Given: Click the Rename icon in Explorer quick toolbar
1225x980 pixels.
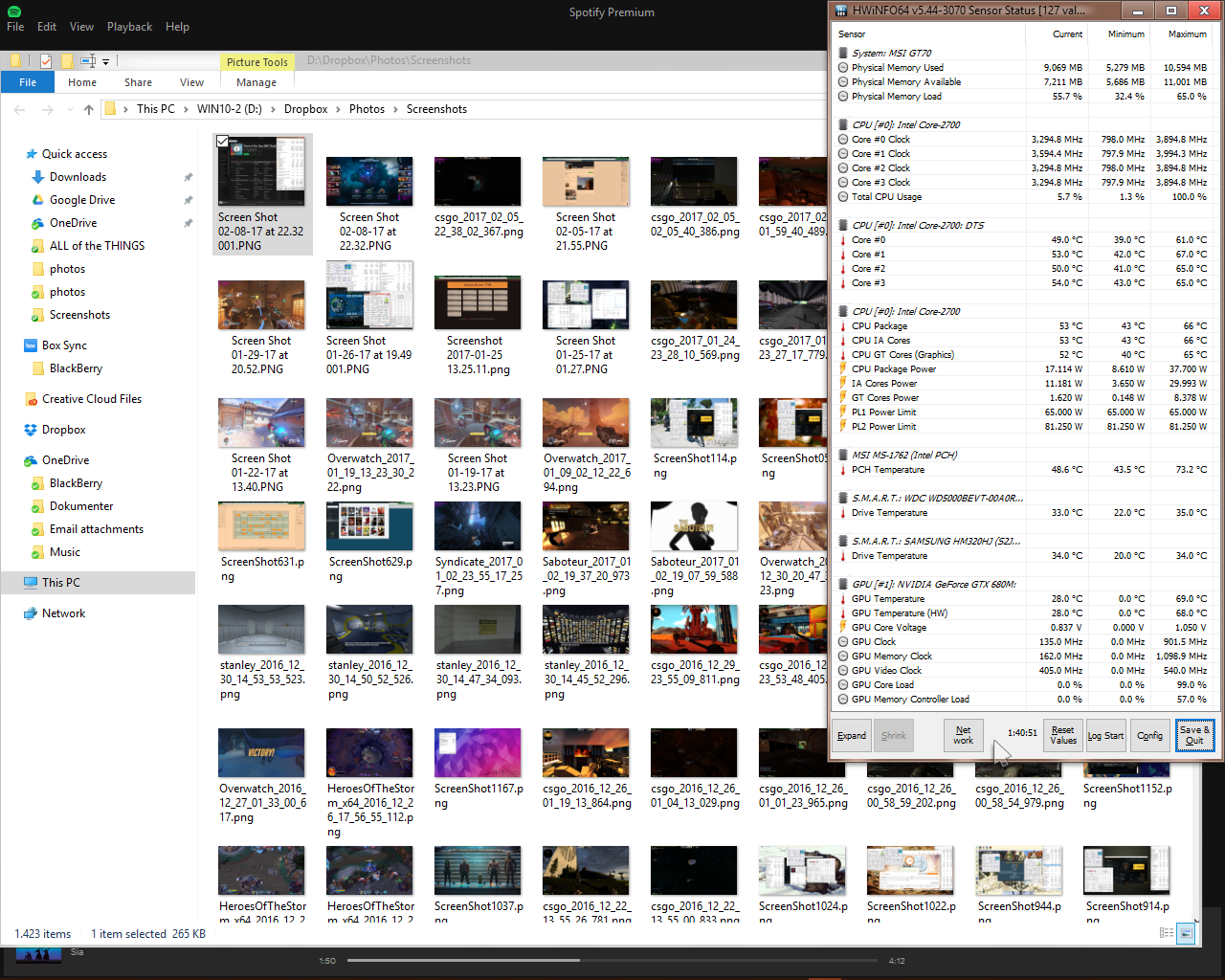Looking at the screenshot, I should pyautogui.click(x=87, y=61).
